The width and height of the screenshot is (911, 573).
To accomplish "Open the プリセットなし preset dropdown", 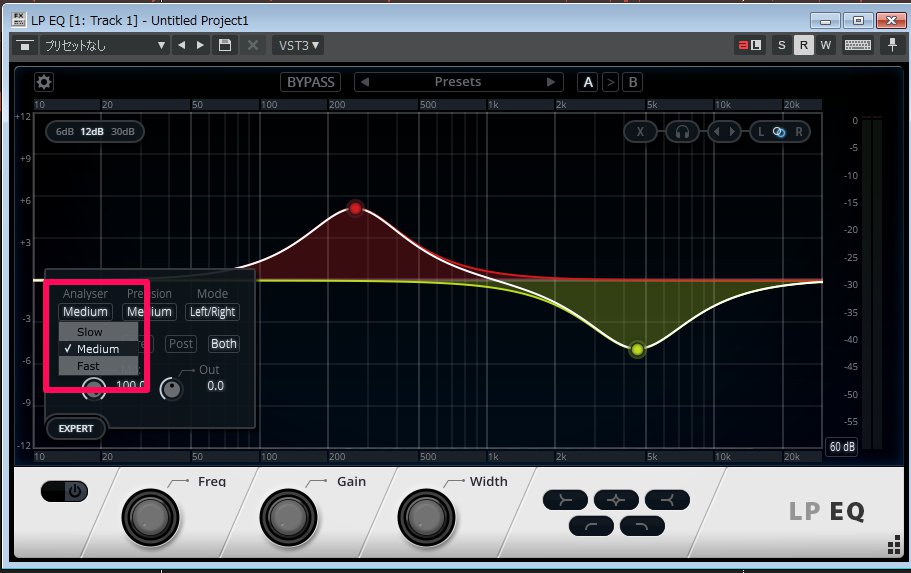I will pyautogui.click(x=105, y=45).
